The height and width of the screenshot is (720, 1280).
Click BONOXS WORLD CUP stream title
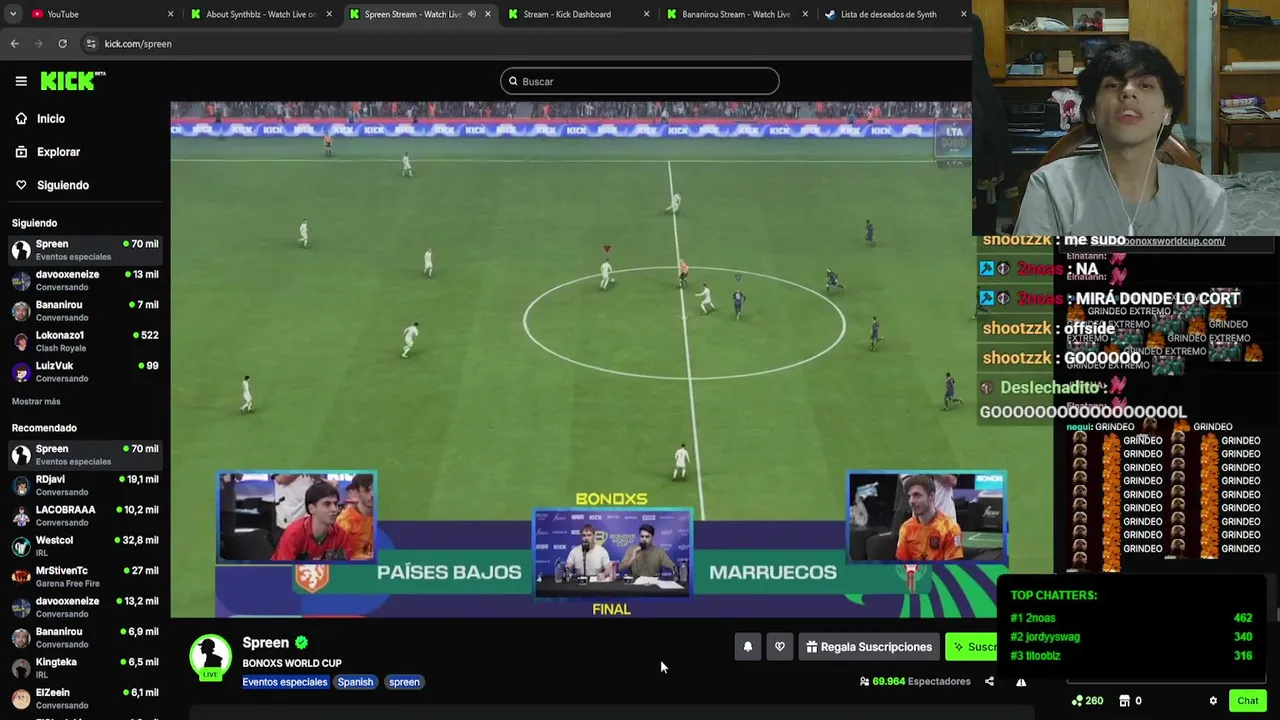[292, 663]
